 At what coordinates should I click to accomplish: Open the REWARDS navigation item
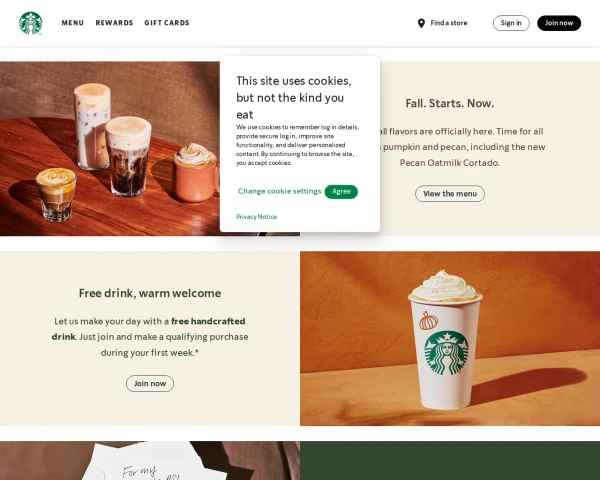[114, 23]
